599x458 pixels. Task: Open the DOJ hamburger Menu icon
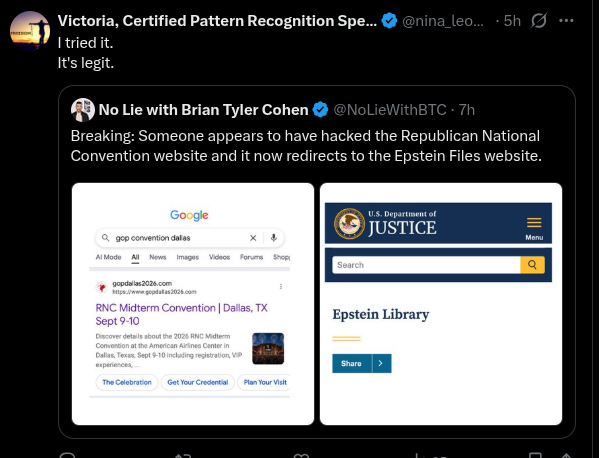[x=534, y=228]
